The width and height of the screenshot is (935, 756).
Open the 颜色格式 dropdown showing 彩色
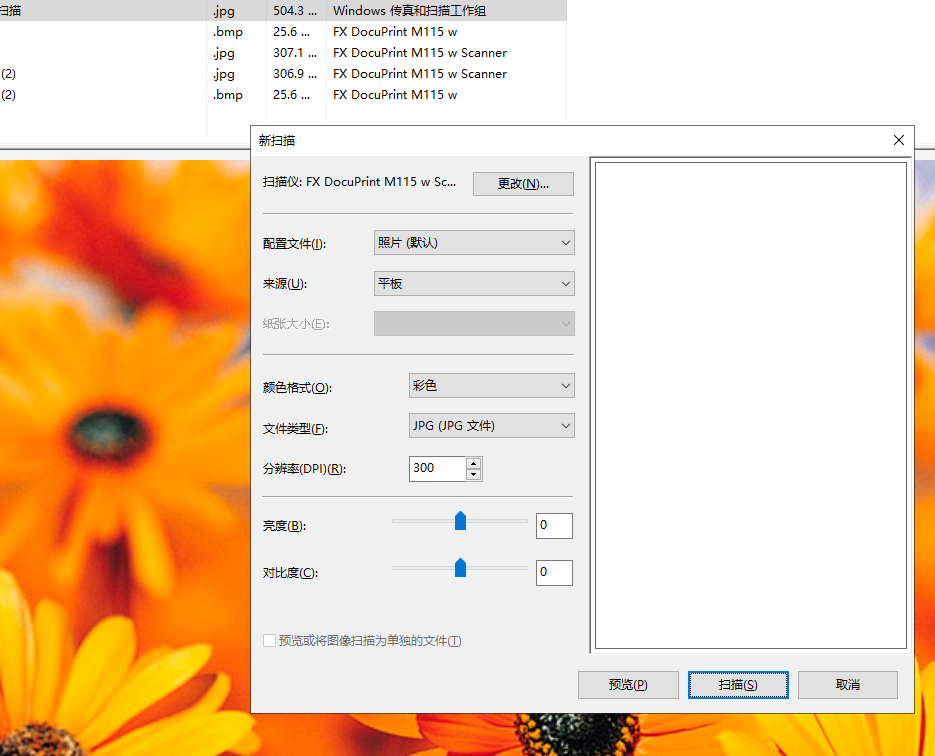491,386
